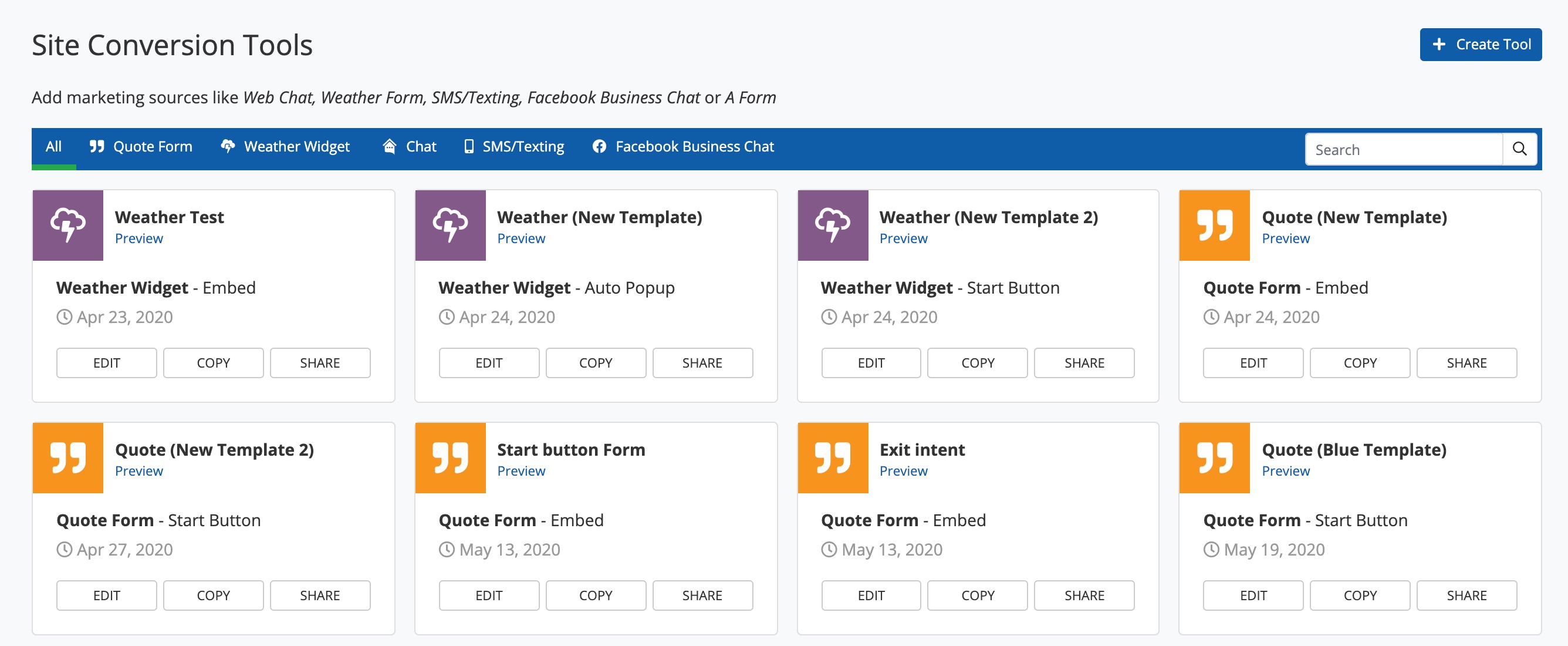Click the Weather (New Template 2) cloud icon
1568x646 pixels.
click(832, 225)
